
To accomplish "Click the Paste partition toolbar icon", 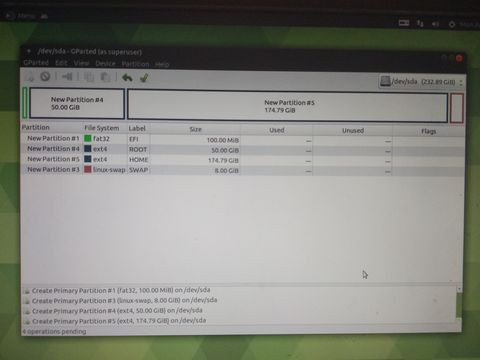I will (105, 77).
